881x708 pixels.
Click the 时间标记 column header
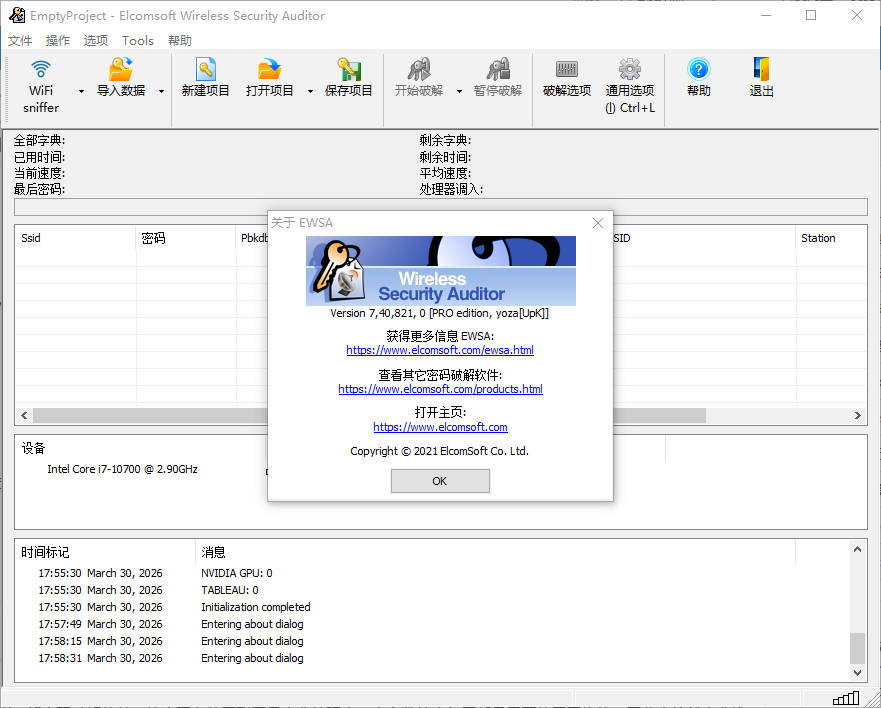[105, 552]
